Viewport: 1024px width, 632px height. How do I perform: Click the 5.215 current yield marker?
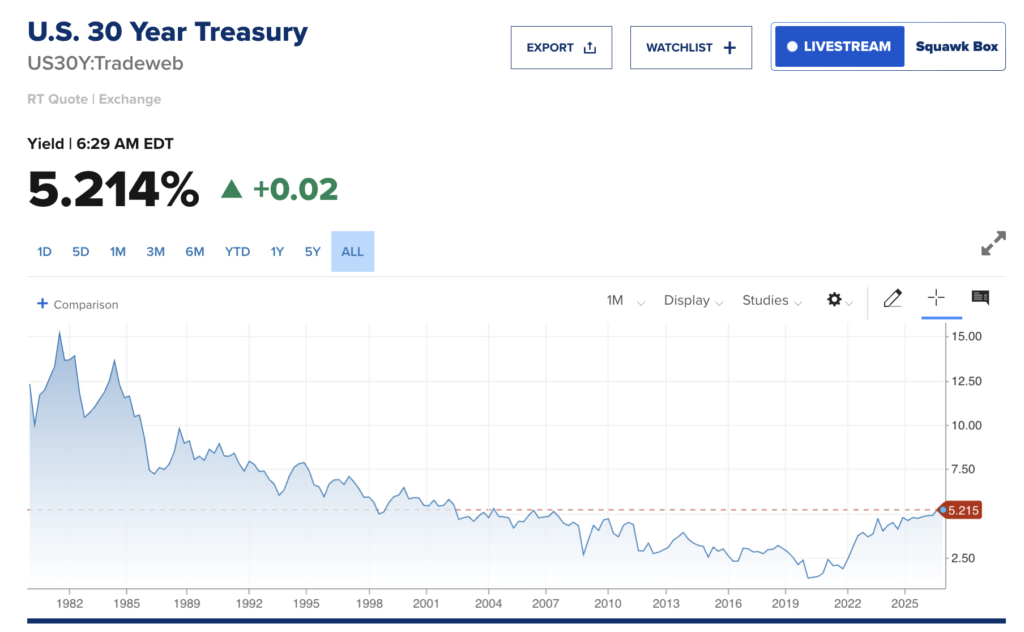pyautogui.click(x=960, y=511)
